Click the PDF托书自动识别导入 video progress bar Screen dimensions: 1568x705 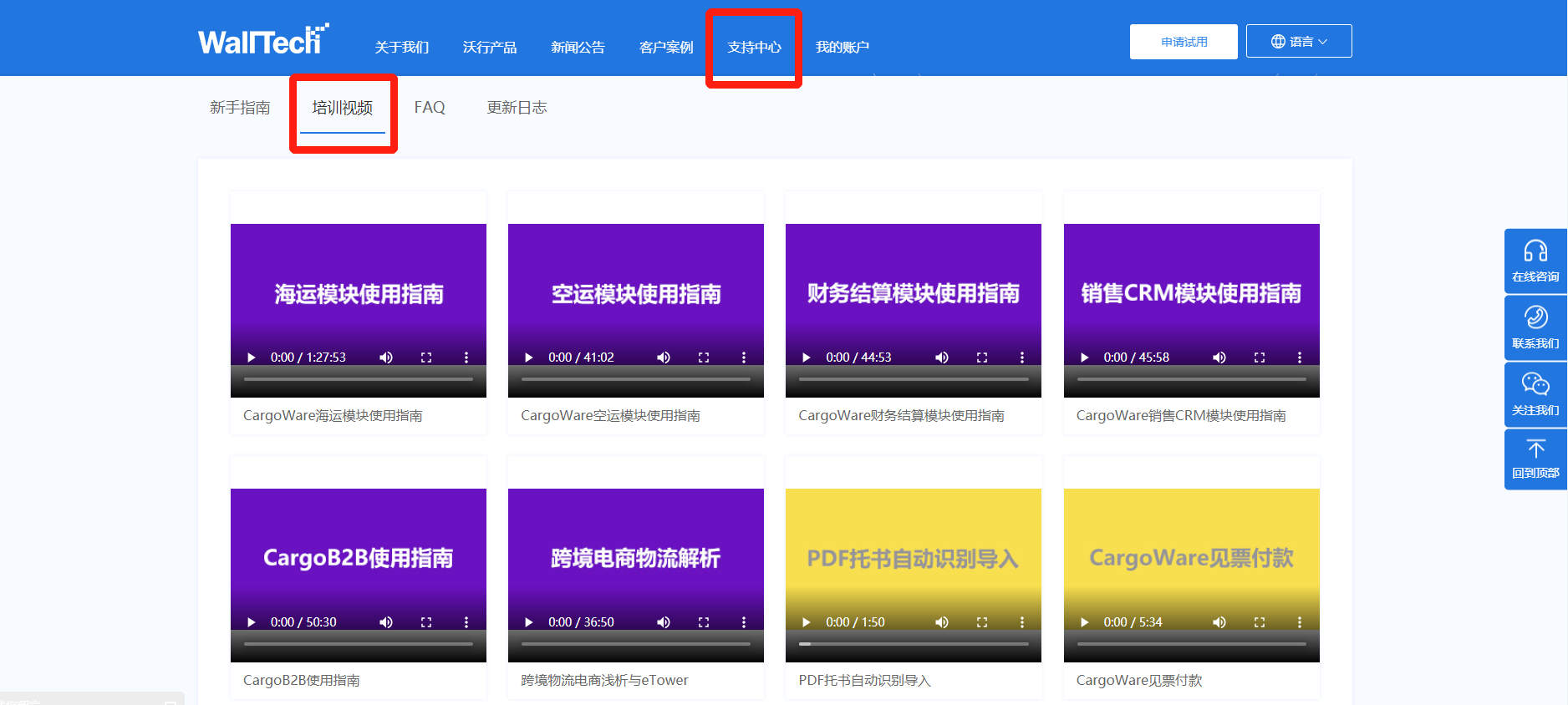point(913,644)
